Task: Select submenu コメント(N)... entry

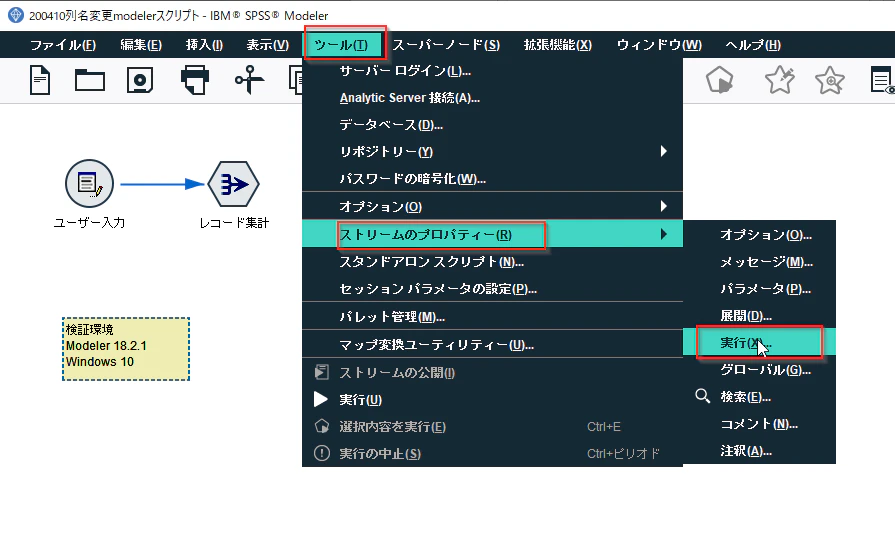Action: 759,424
